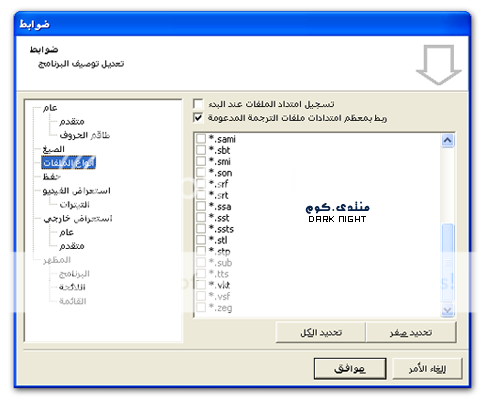485x400 pixels.
Task: Click scrollbar down arrow in extensions list
Action: coord(447,310)
